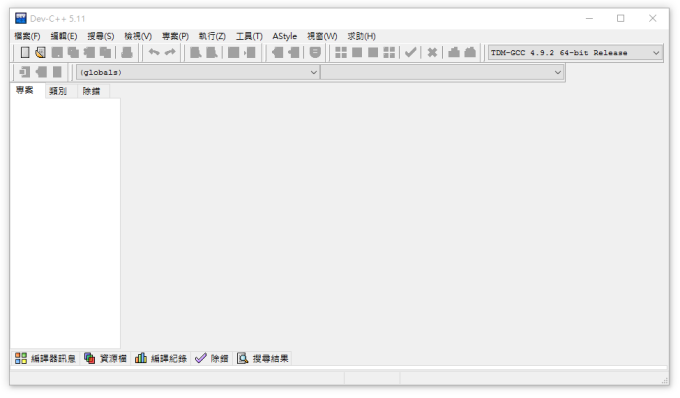
Task: Click the Compile and Run toolbar icon
Action: click(373, 53)
